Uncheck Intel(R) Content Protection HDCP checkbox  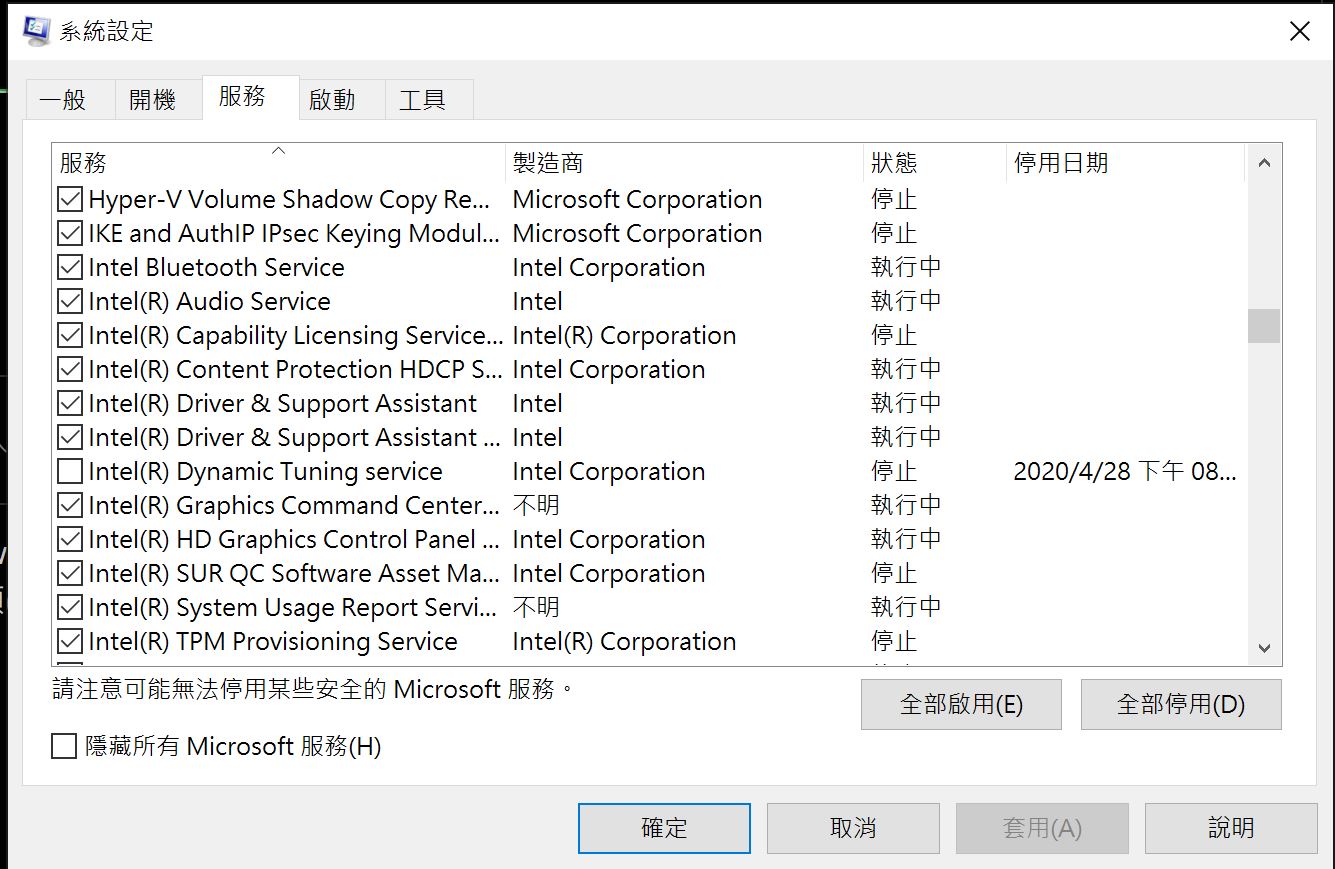[70, 370]
